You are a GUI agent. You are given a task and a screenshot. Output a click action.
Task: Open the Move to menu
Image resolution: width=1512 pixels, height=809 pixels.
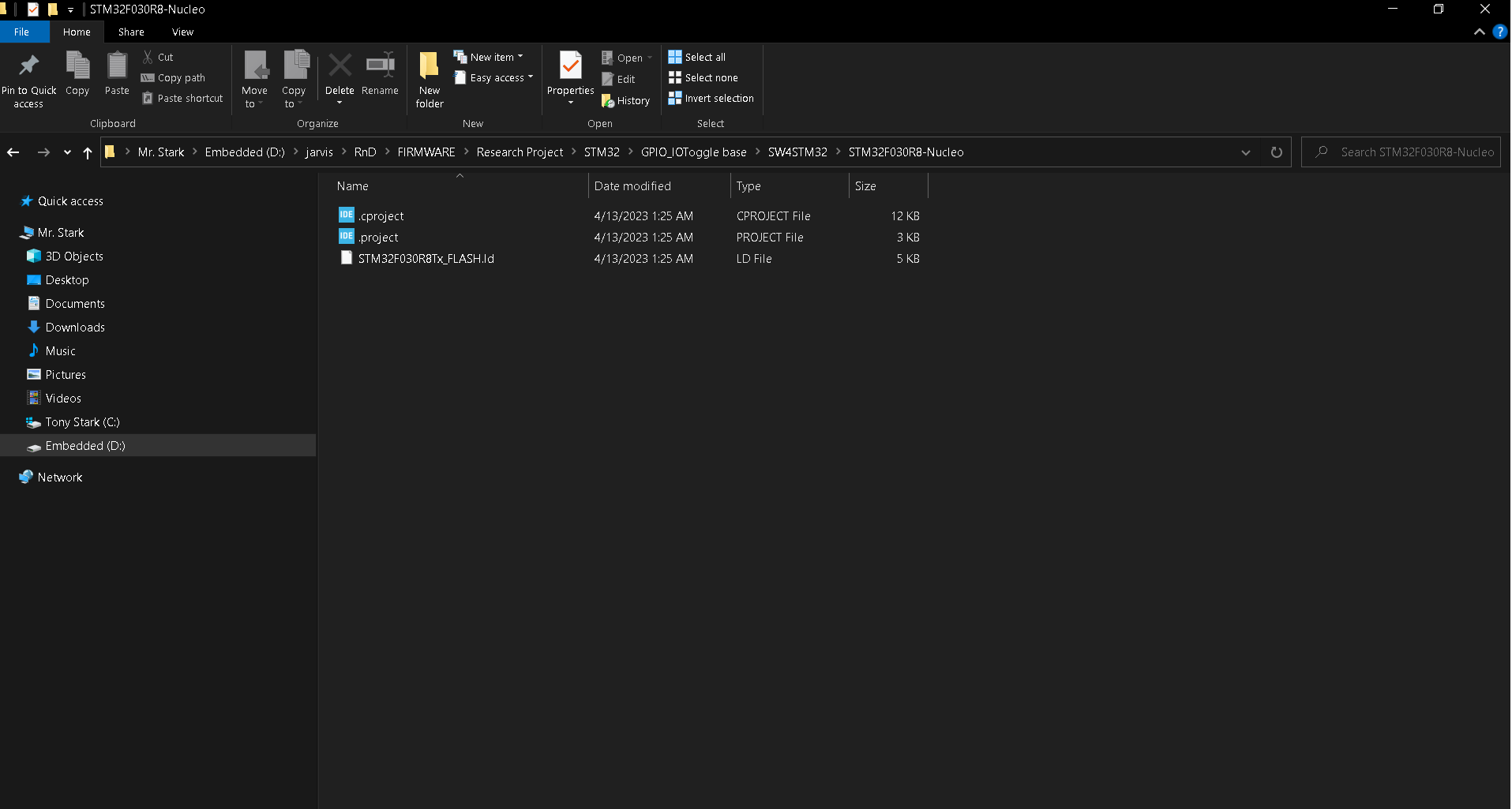[254, 80]
